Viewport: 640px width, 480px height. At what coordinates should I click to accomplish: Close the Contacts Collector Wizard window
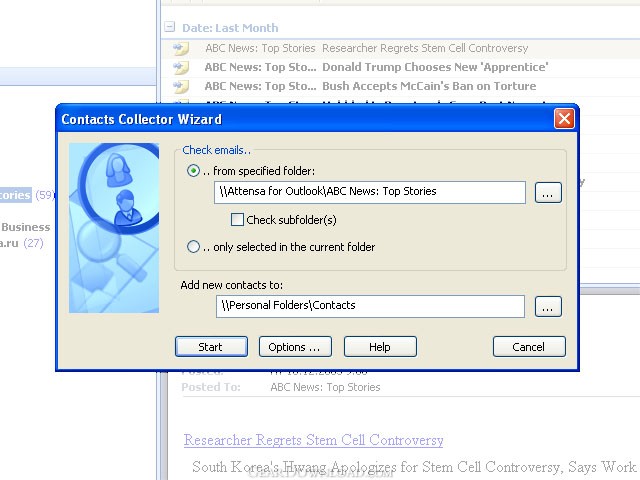point(564,119)
